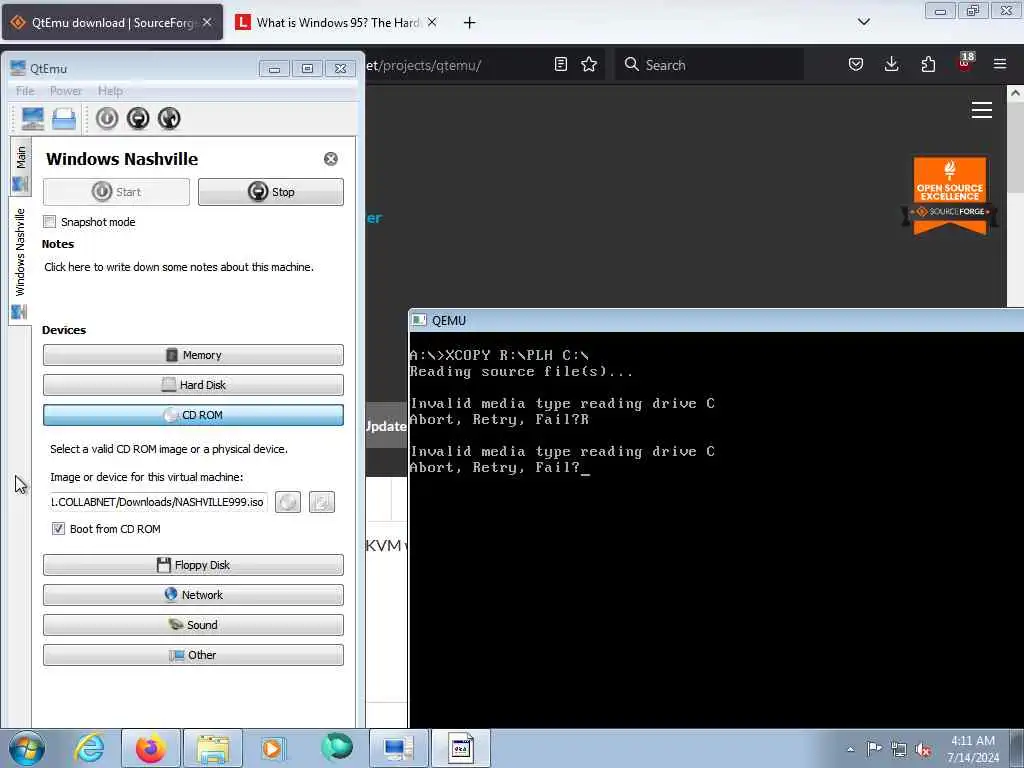This screenshot has height=768, width=1024.
Task: Expand the Sound device section
Action: (193, 625)
